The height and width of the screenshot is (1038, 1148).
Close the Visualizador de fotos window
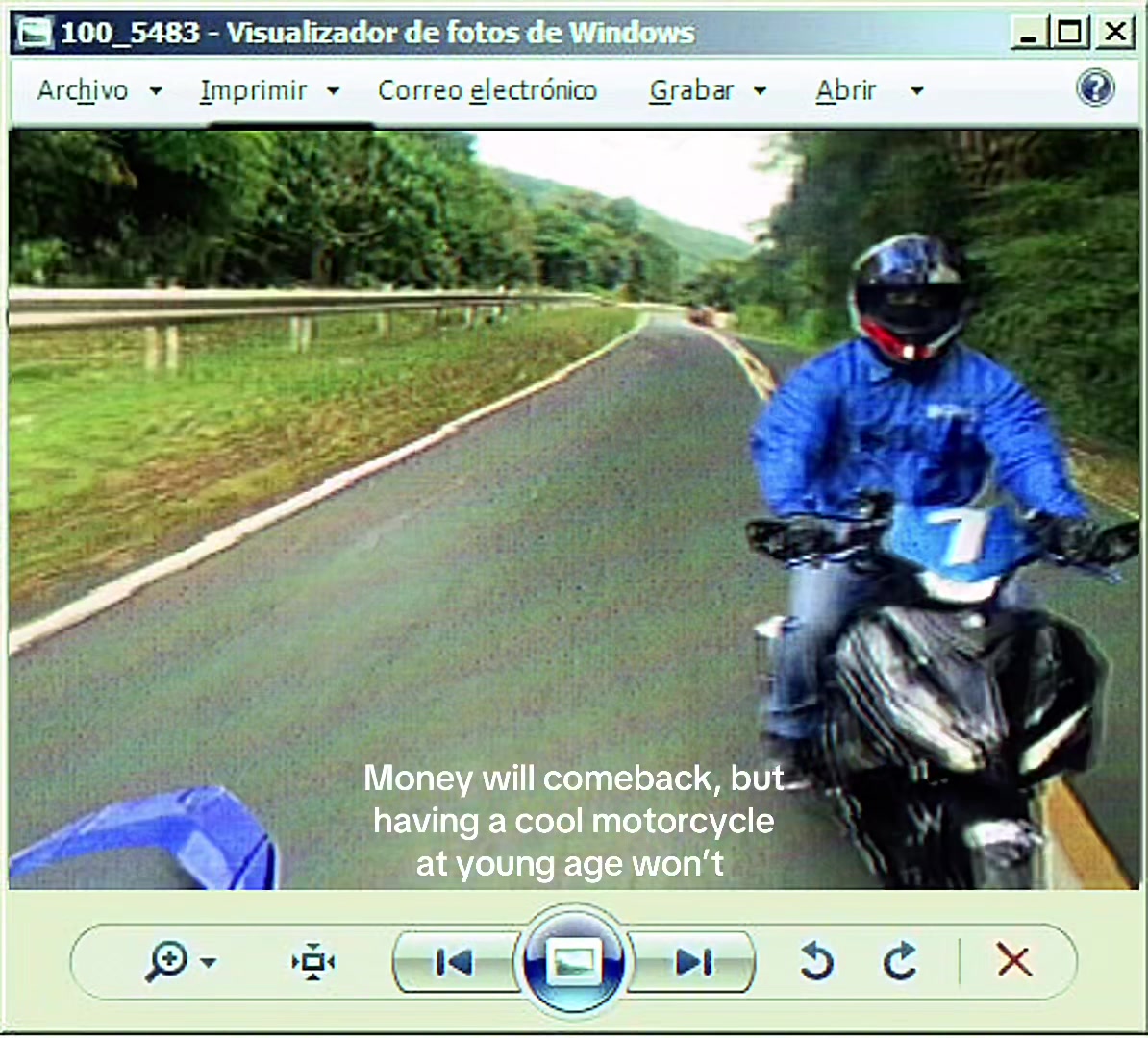tap(1115, 33)
